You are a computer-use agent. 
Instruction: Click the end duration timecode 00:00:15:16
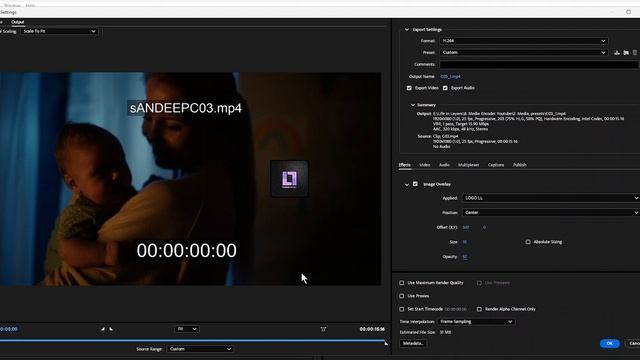(372, 329)
